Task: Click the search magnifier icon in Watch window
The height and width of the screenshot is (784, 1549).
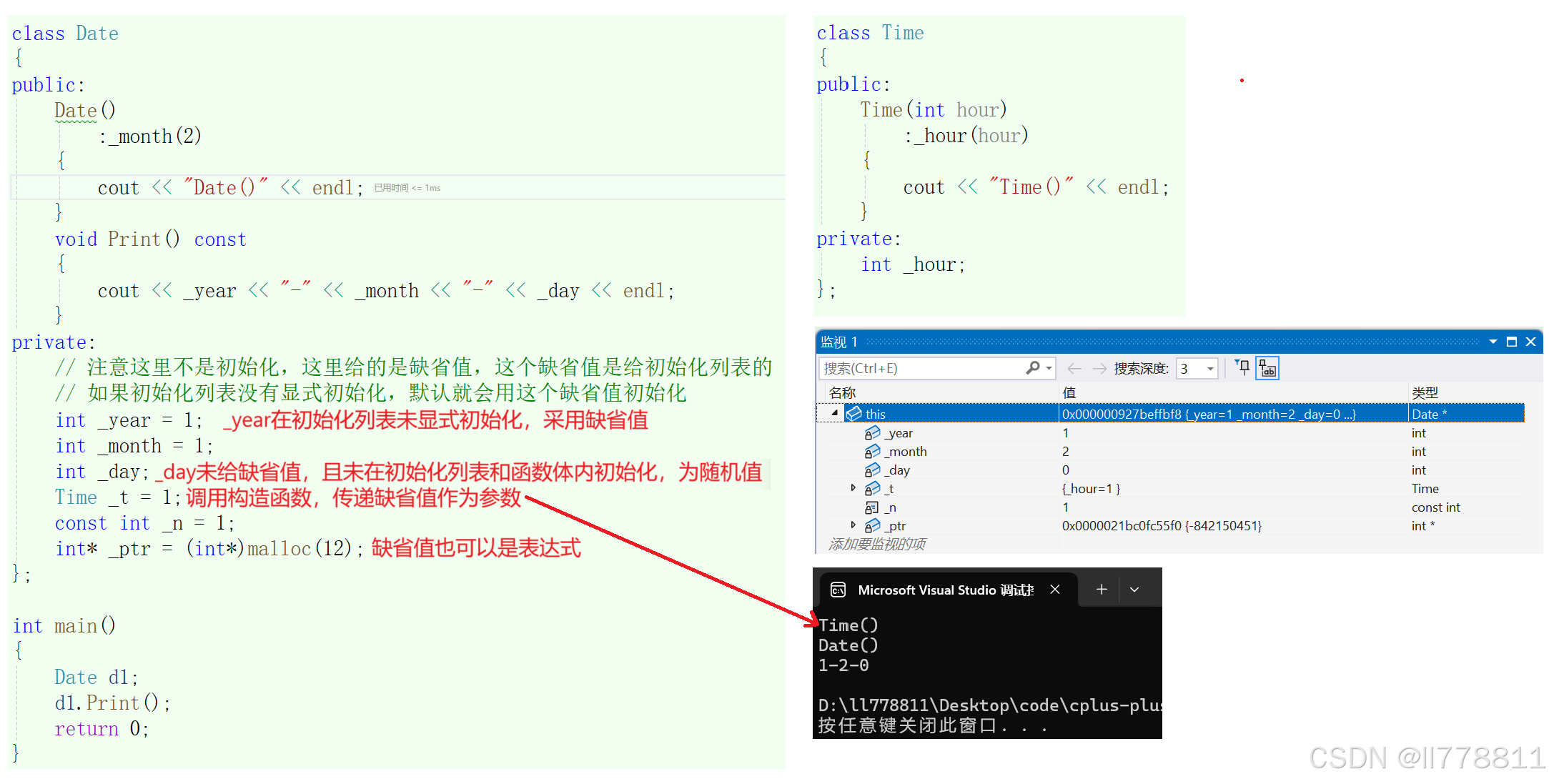Action: click(x=1033, y=368)
